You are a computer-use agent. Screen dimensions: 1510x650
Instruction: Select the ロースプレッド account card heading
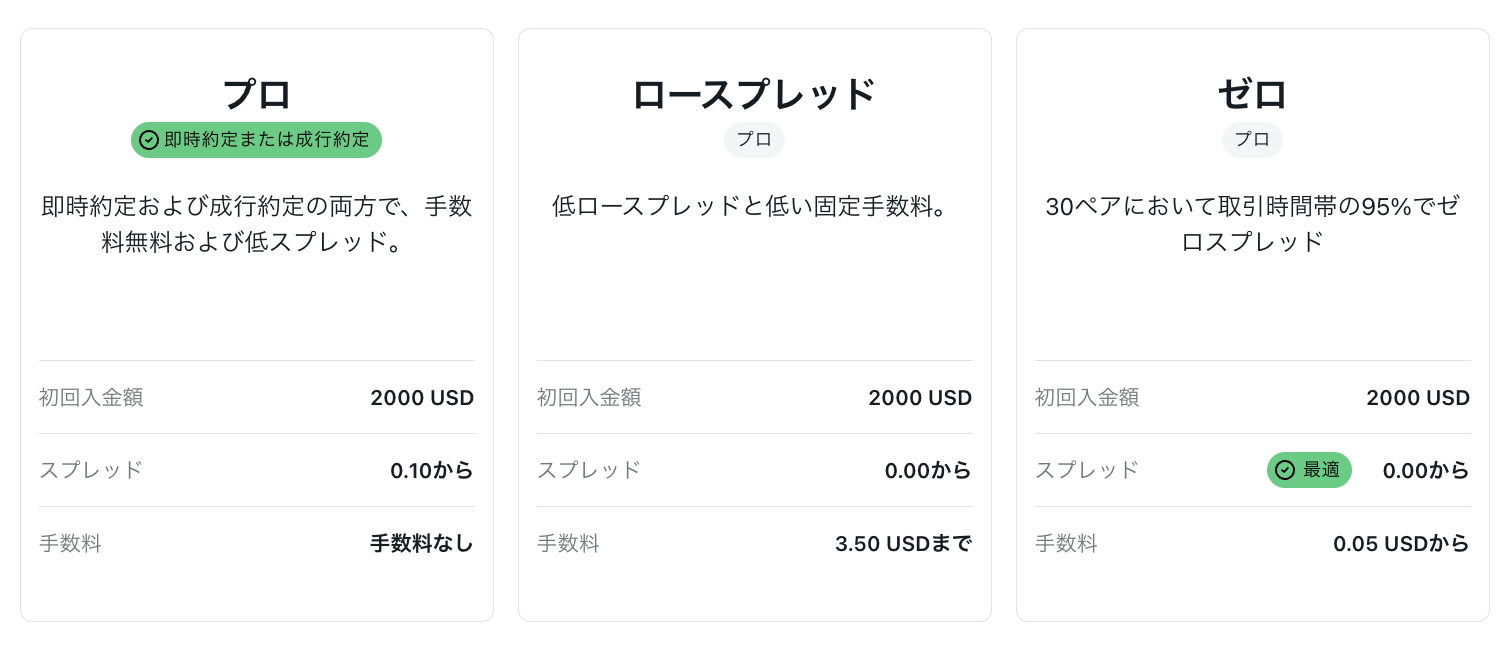coord(754,94)
